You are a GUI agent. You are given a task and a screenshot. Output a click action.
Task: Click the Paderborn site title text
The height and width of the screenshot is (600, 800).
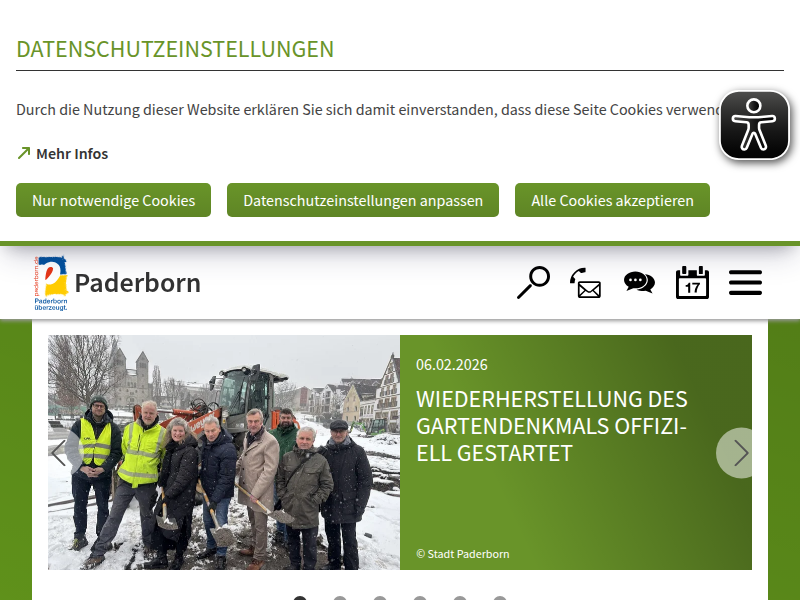point(138,283)
